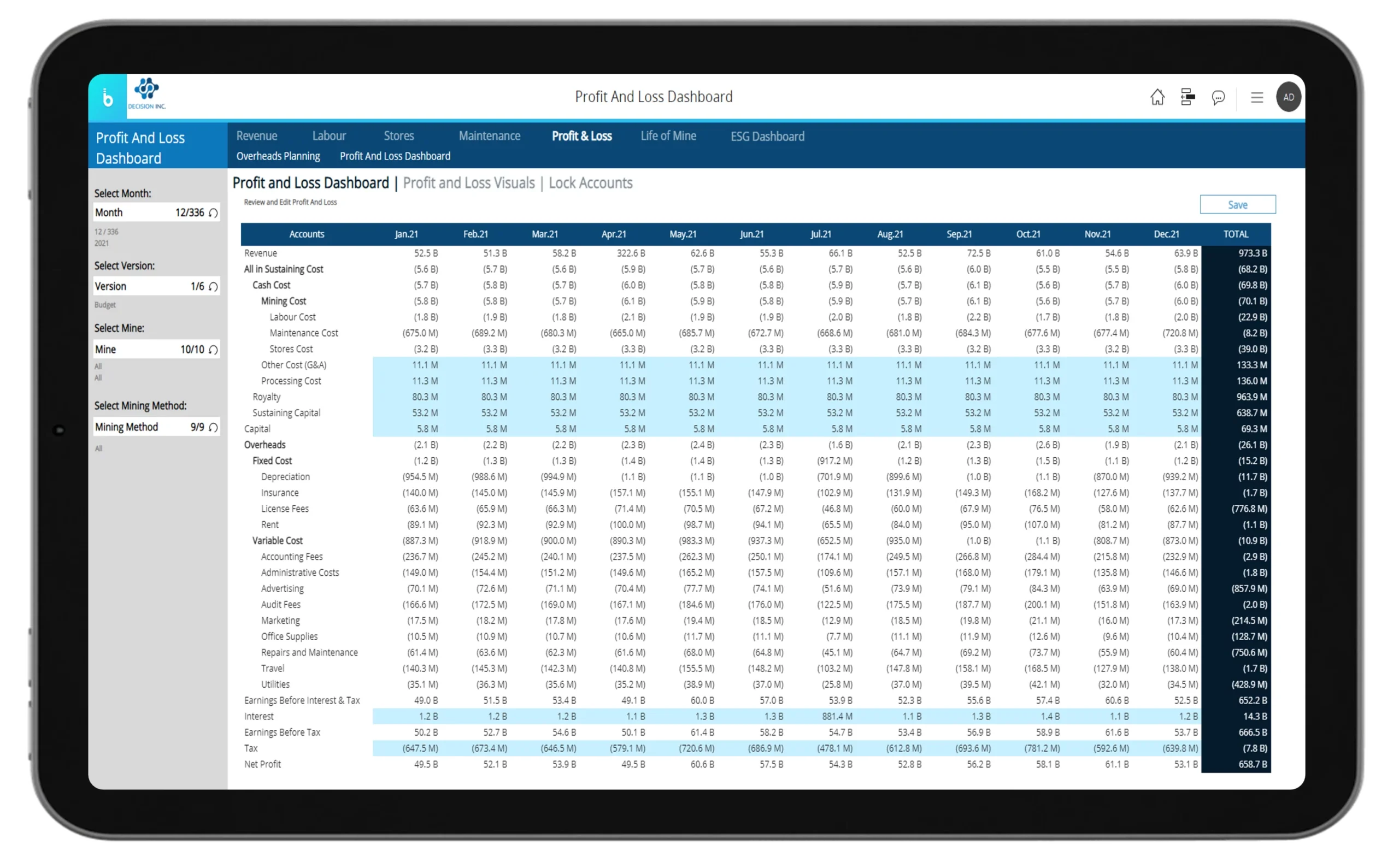Go to the Home icon
This screenshot has height=868, width=1399.
(x=1157, y=97)
